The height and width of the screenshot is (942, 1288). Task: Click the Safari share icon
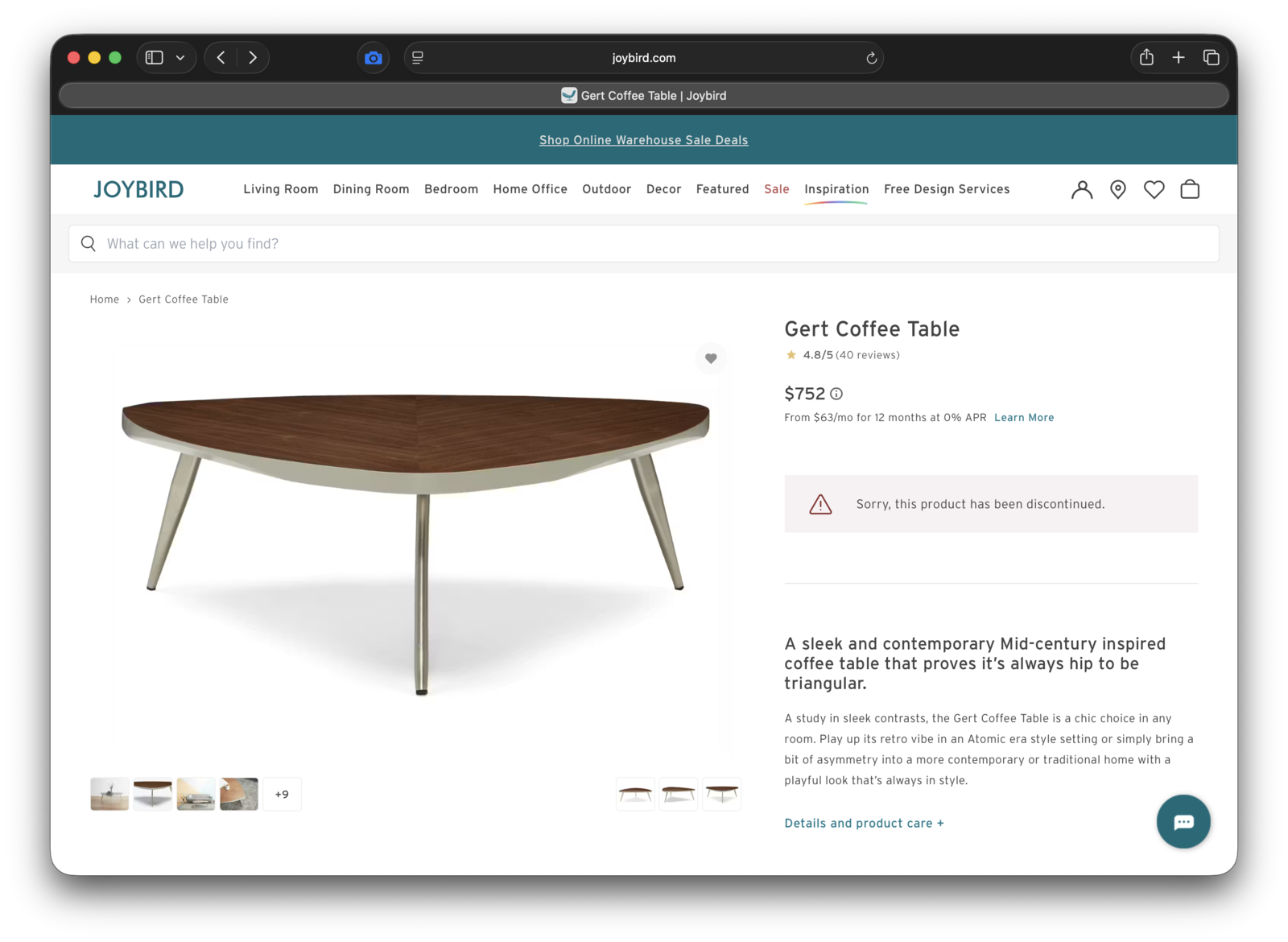pyautogui.click(x=1146, y=57)
